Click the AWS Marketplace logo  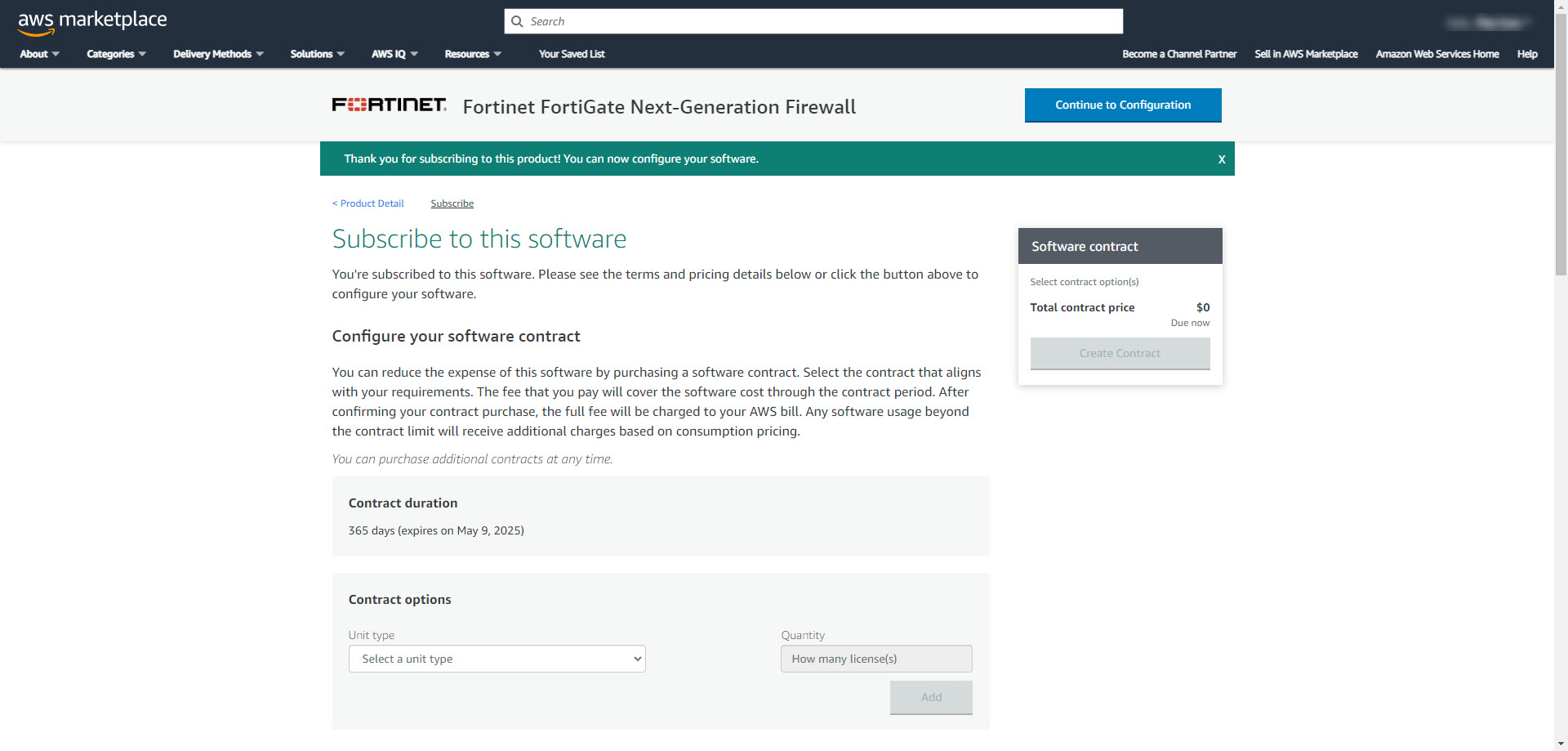click(x=92, y=22)
